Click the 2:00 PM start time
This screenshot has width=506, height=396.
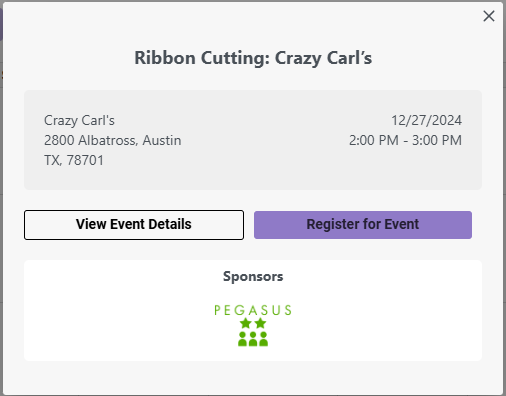click(374, 140)
